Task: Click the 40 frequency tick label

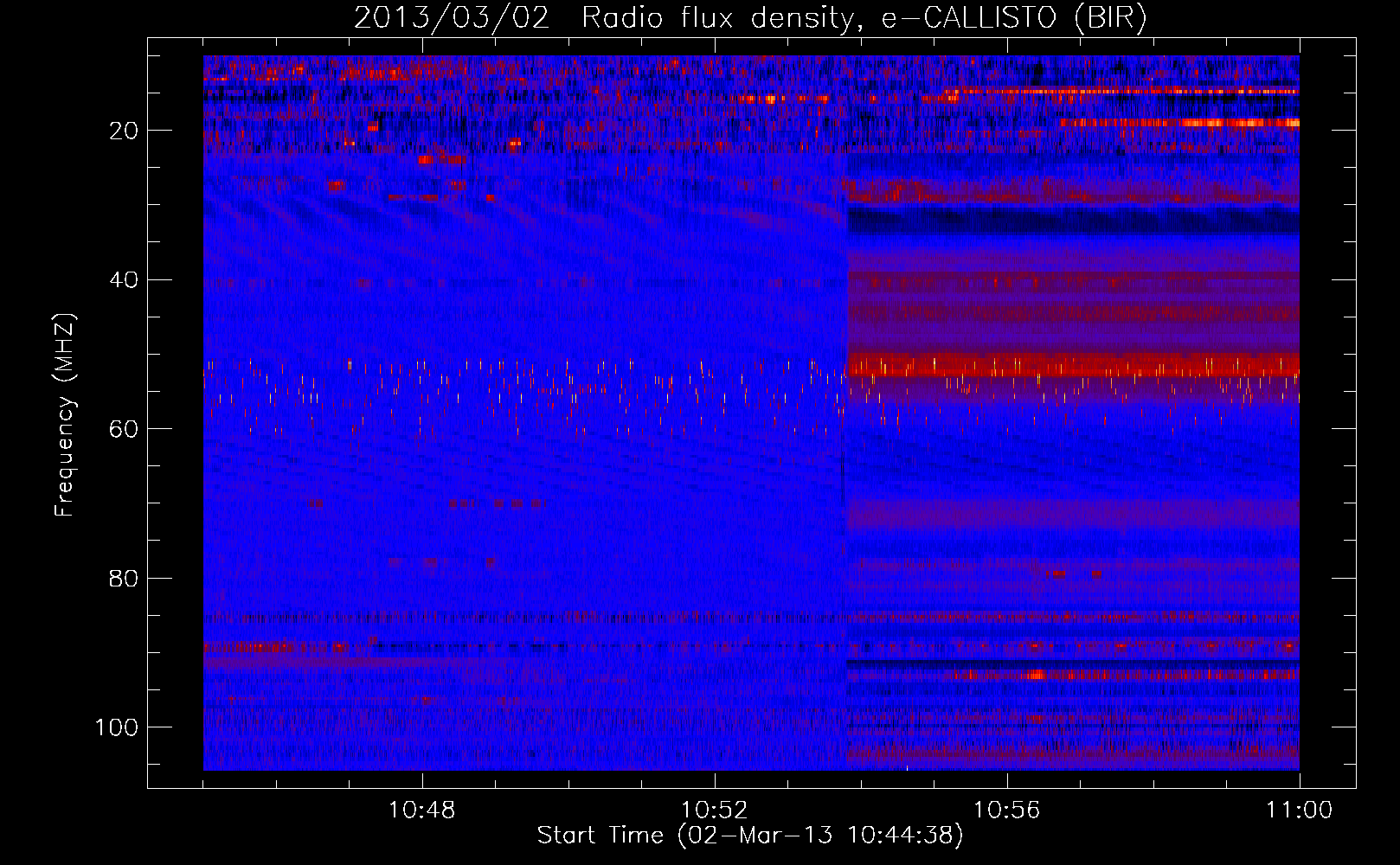Action: click(125, 280)
